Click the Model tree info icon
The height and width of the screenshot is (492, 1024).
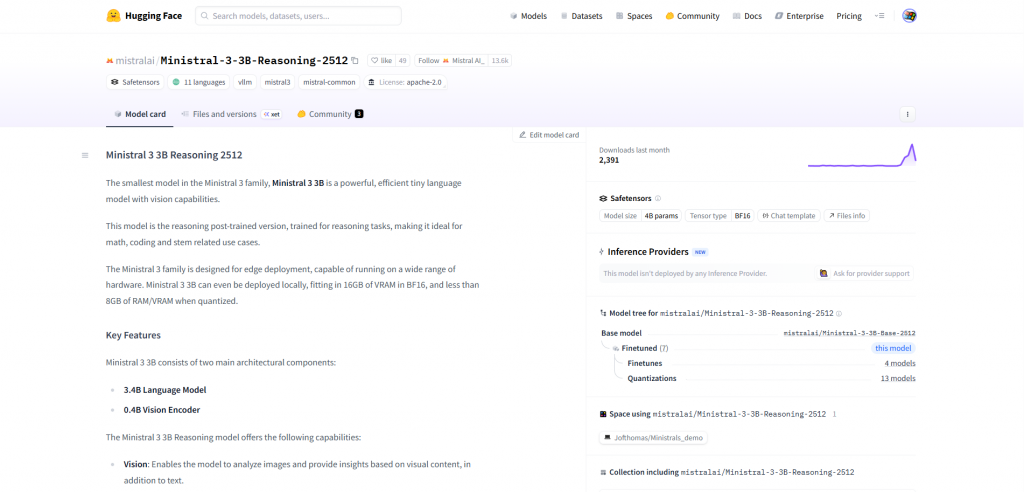[839, 313]
